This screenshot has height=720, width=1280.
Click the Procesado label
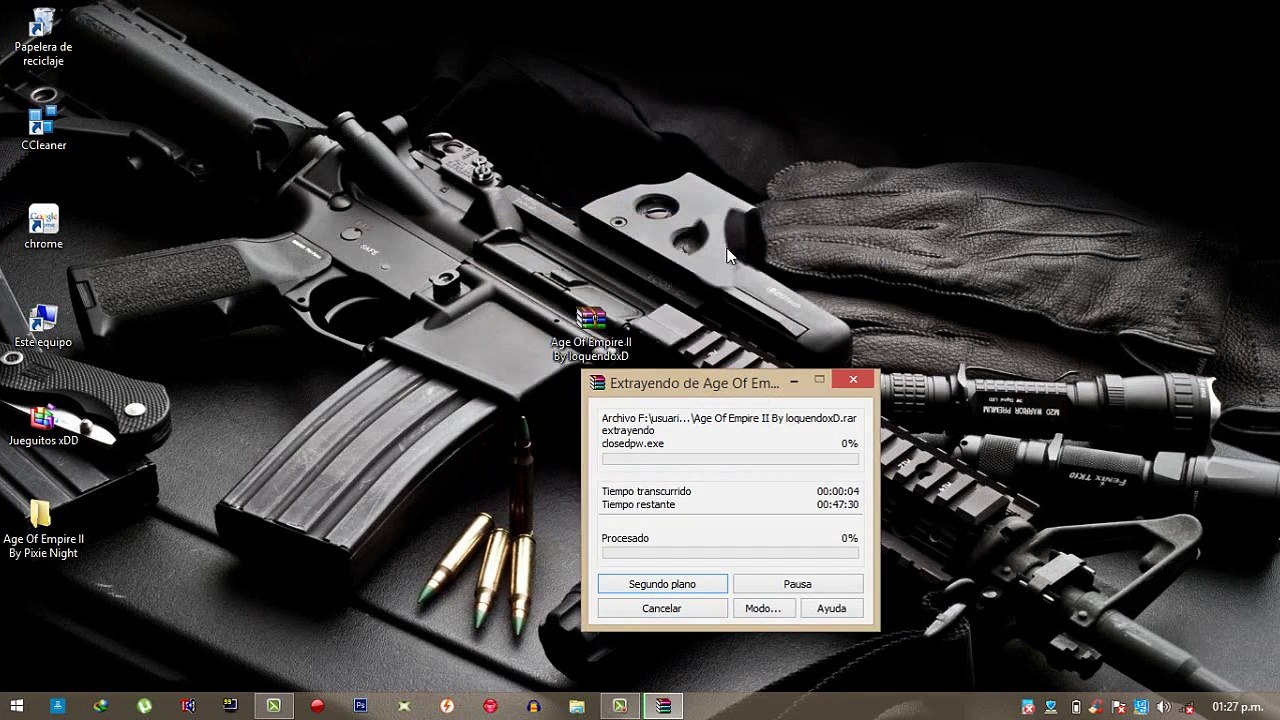625,538
